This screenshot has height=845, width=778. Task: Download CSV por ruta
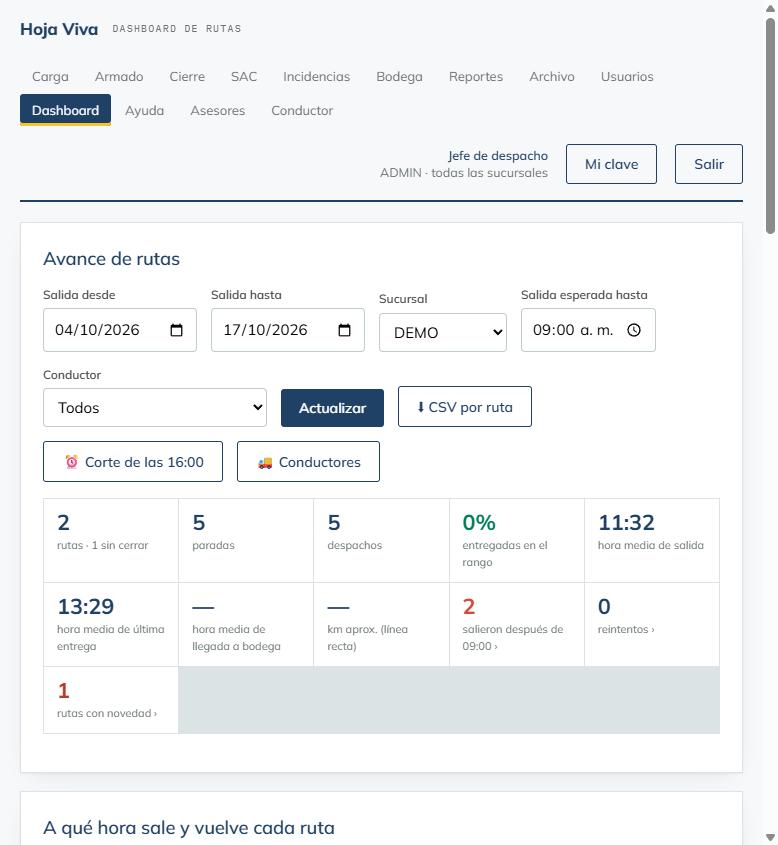pos(464,406)
